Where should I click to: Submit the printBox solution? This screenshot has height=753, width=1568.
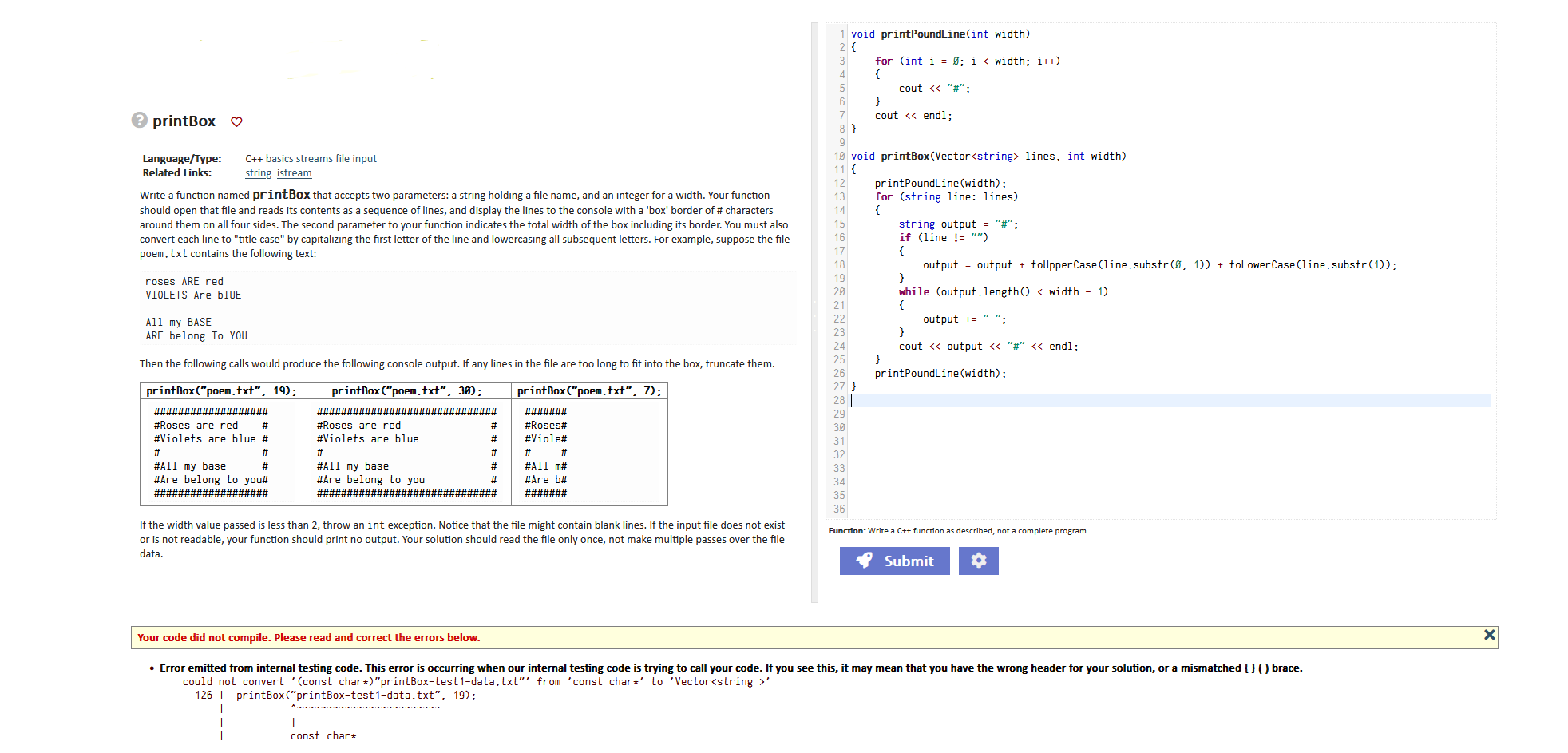[x=895, y=561]
